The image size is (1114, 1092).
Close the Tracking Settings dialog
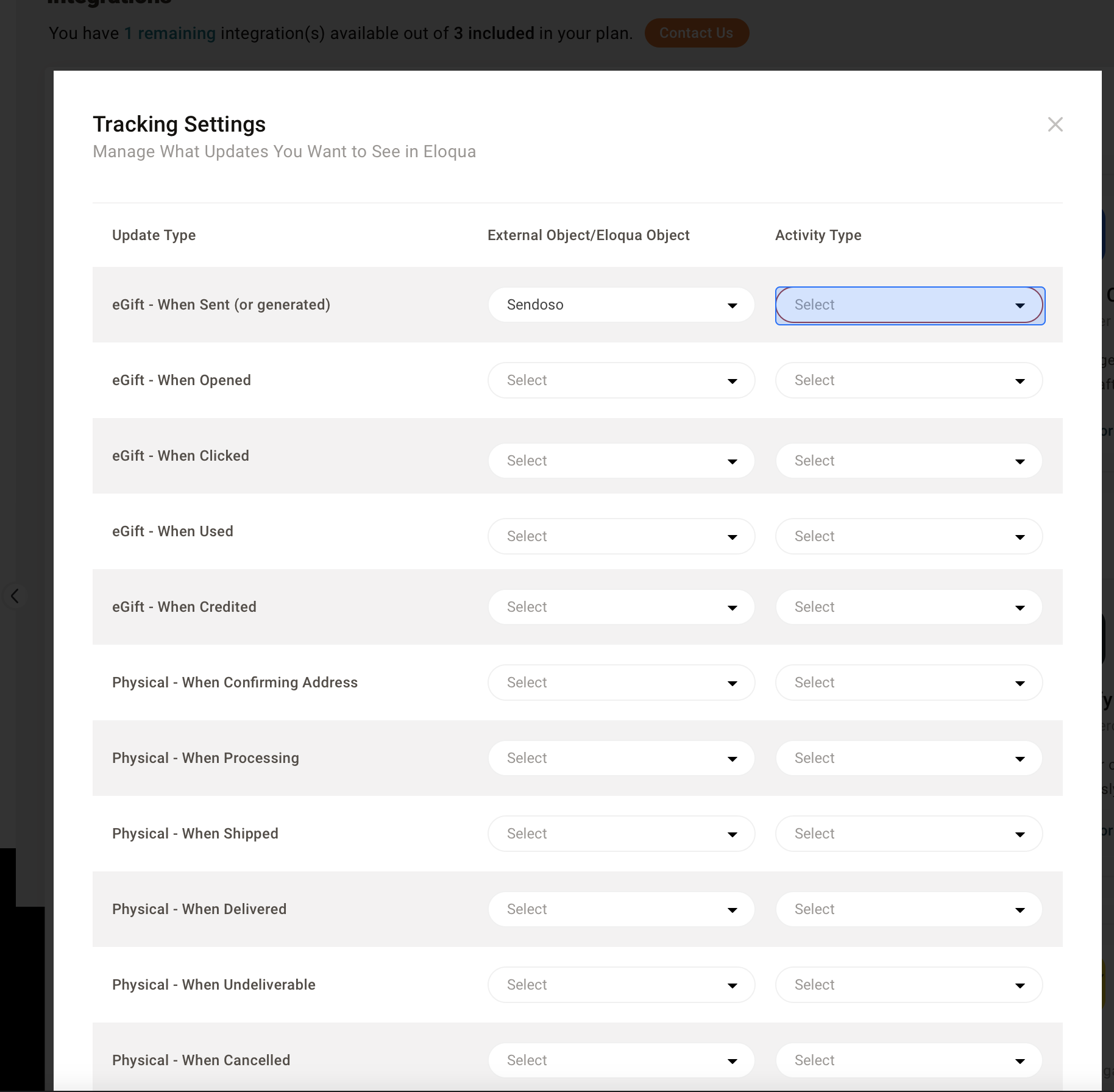1055,124
